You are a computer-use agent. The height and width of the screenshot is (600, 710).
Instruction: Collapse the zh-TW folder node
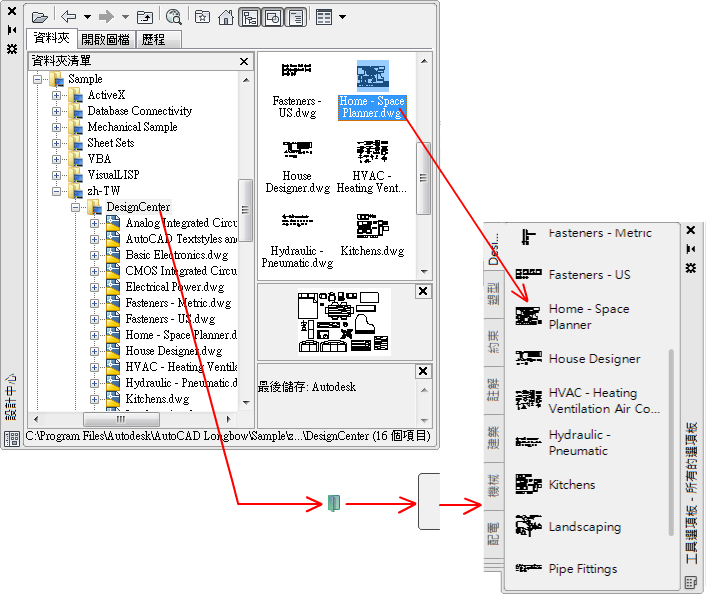[56, 192]
